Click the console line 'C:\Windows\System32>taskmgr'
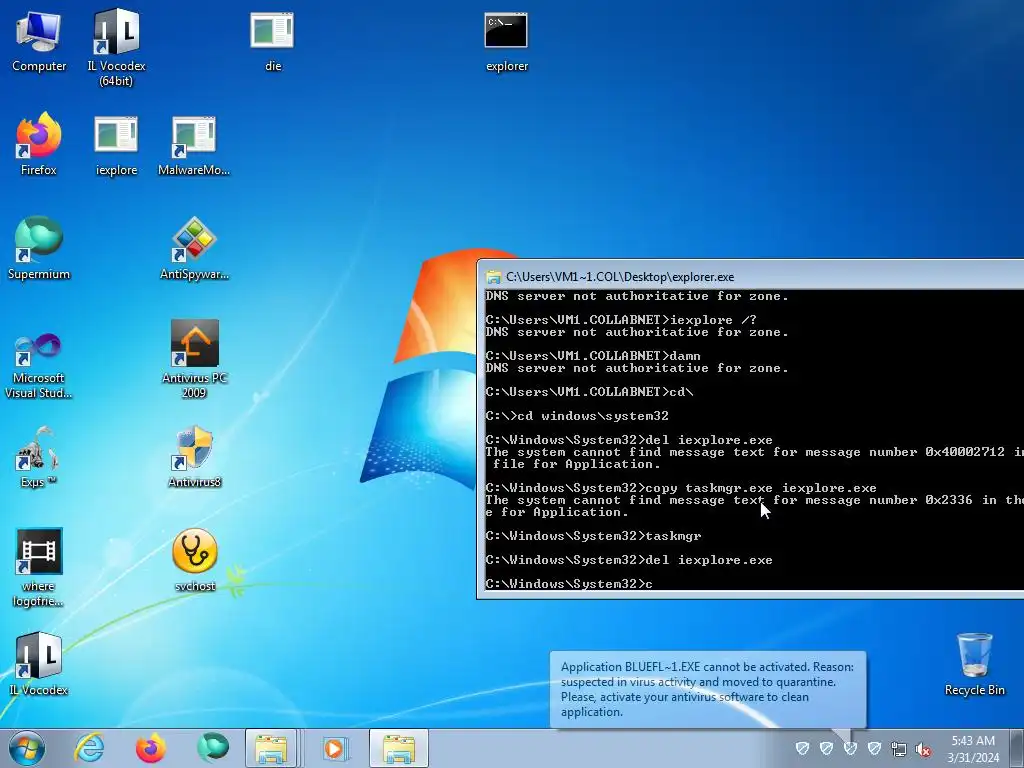Image resolution: width=1024 pixels, height=768 pixels. [x=594, y=536]
